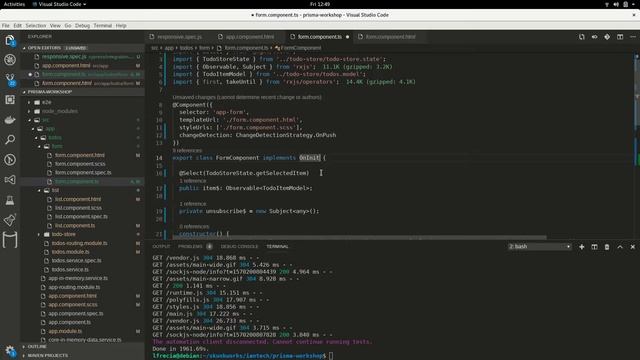Click the network indicator in top bar
Screen dimensions: 640x360
click(x=607, y=4)
